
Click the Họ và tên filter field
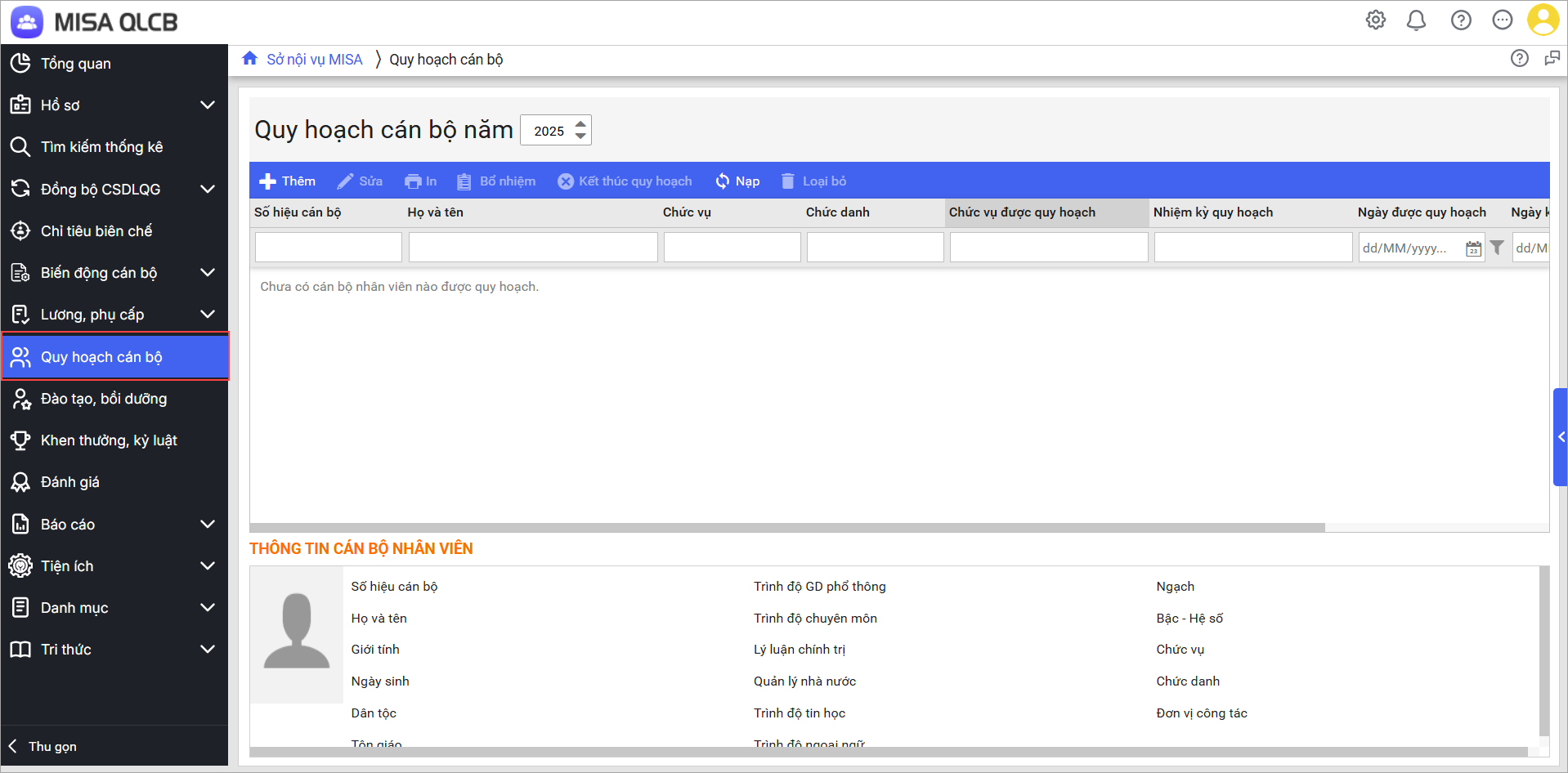(533, 248)
